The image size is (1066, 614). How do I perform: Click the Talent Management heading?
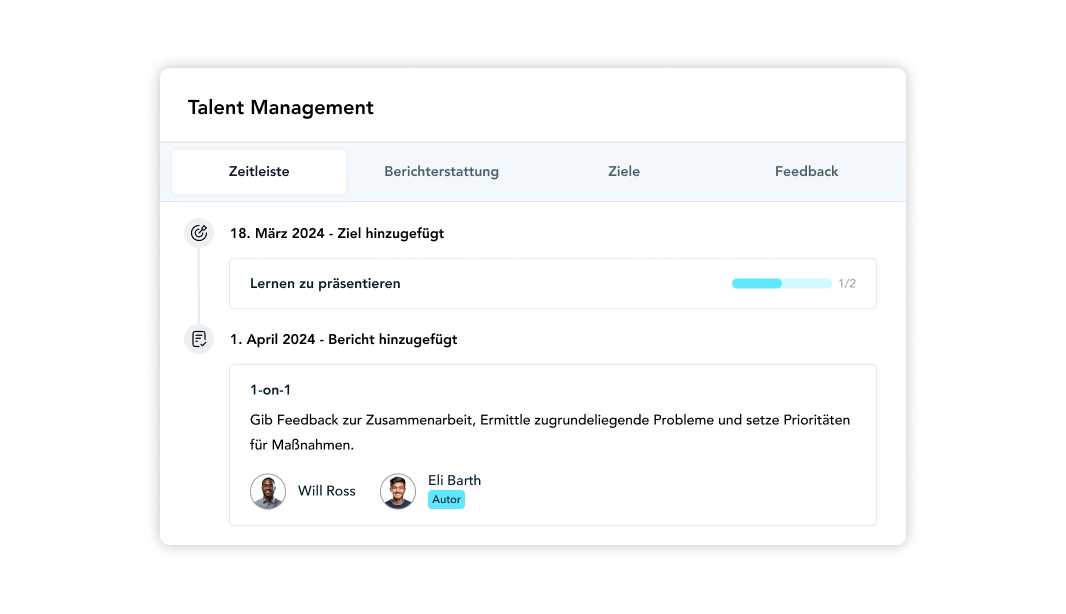click(x=280, y=108)
